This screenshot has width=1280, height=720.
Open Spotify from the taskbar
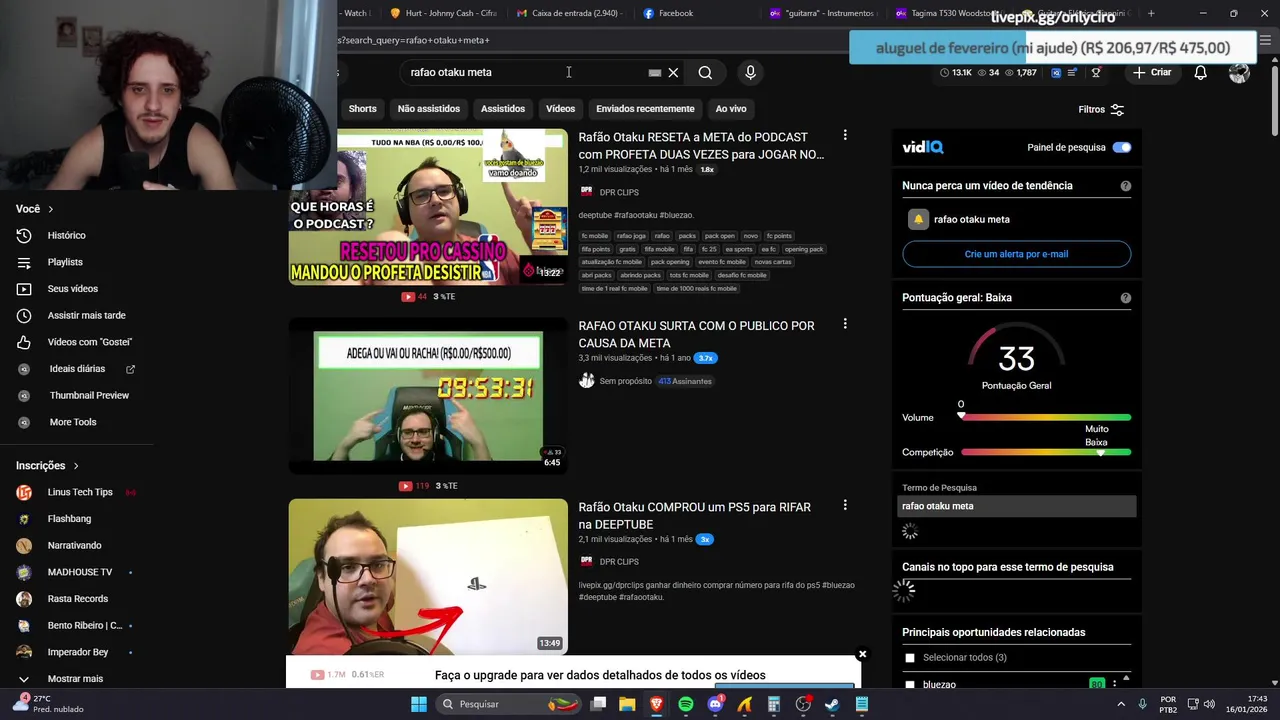685,704
